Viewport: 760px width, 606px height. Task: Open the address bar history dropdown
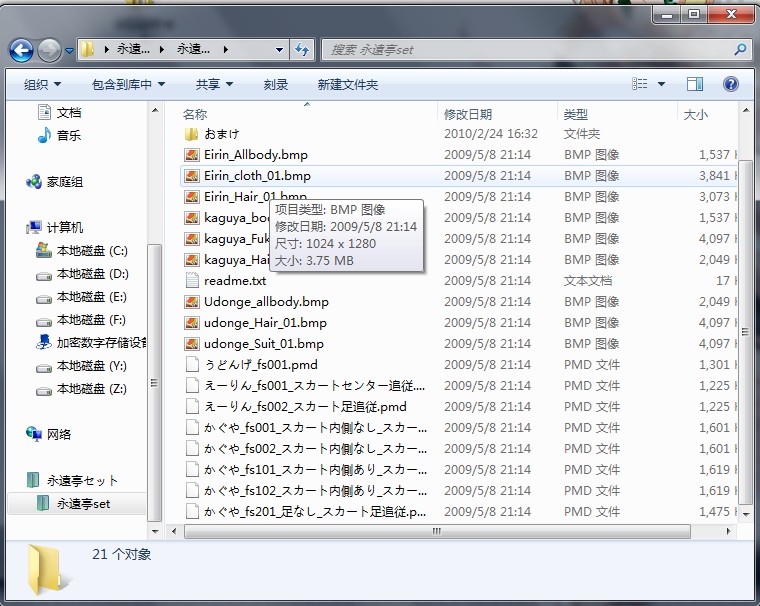[279, 49]
